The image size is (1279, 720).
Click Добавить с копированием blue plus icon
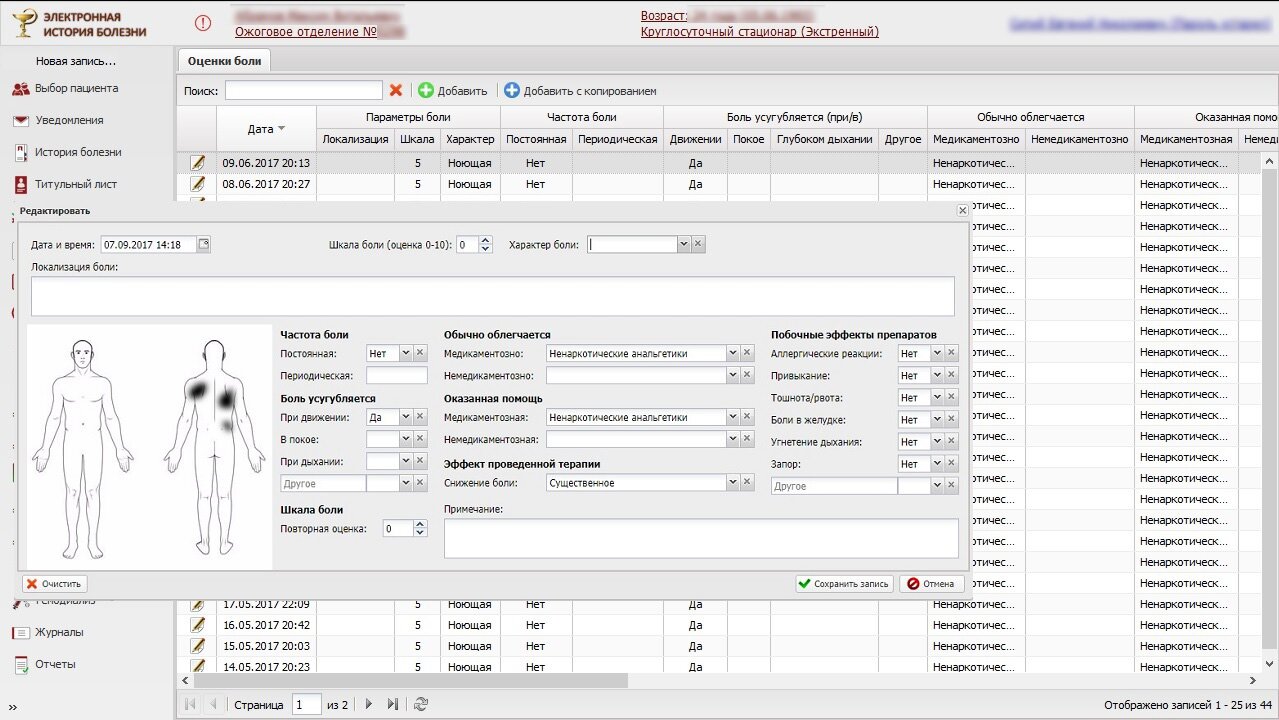pyautogui.click(x=512, y=91)
